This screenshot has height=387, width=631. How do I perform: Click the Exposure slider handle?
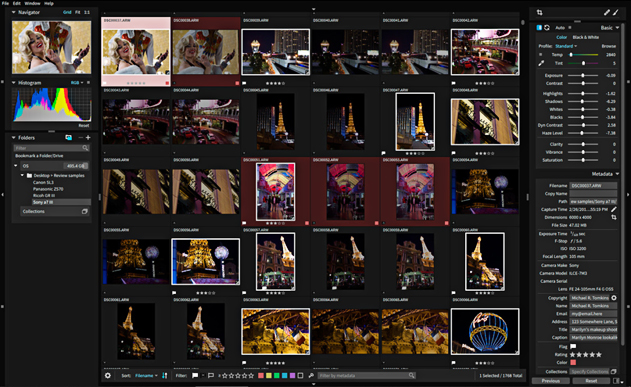pyautogui.click(x=583, y=75)
